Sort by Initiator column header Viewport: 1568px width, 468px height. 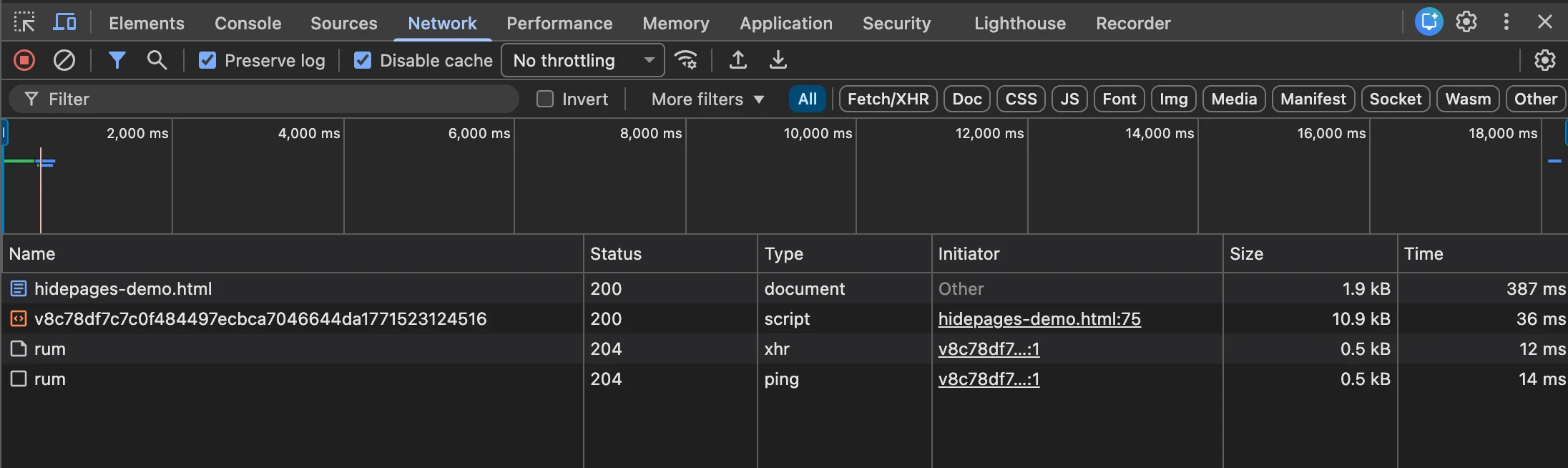click(1077, 254)
